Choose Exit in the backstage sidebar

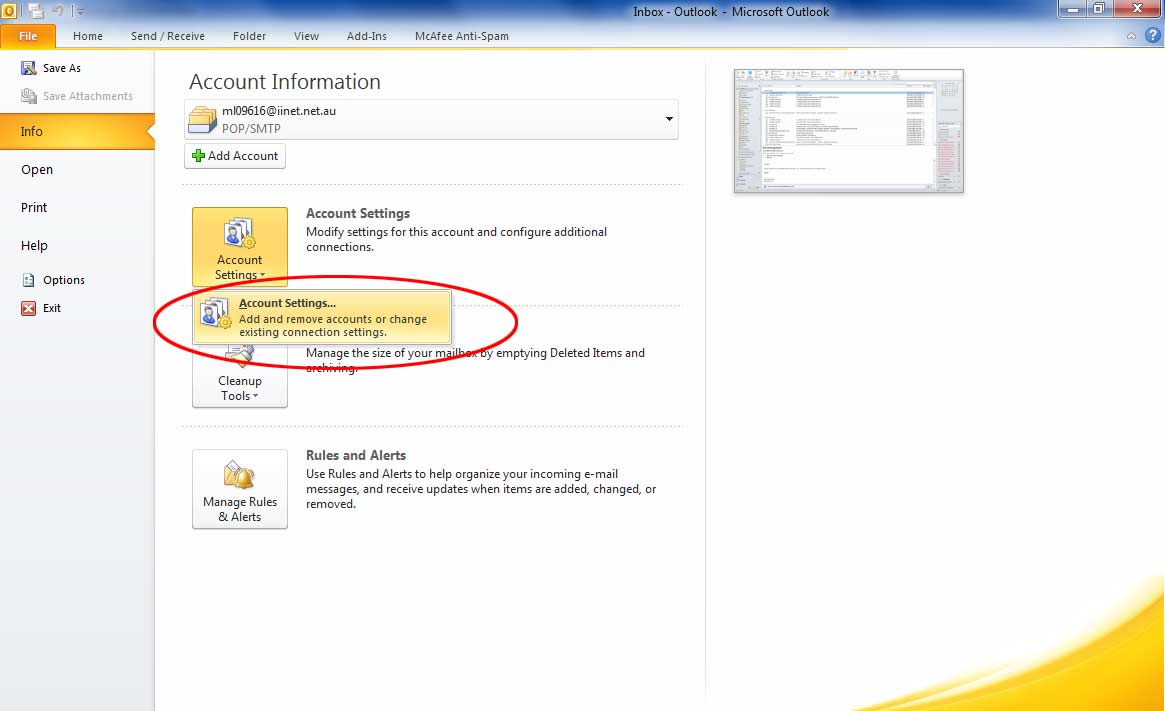52,308
